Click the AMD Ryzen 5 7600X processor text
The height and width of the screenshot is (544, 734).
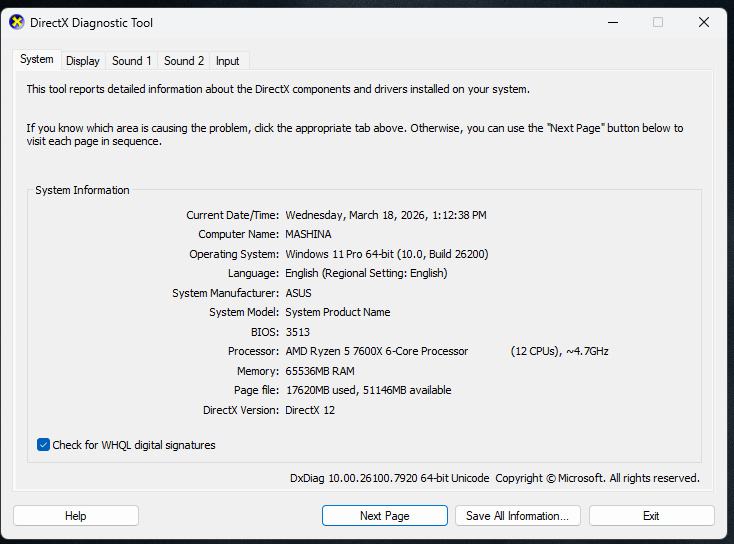[x=377, y=351]
